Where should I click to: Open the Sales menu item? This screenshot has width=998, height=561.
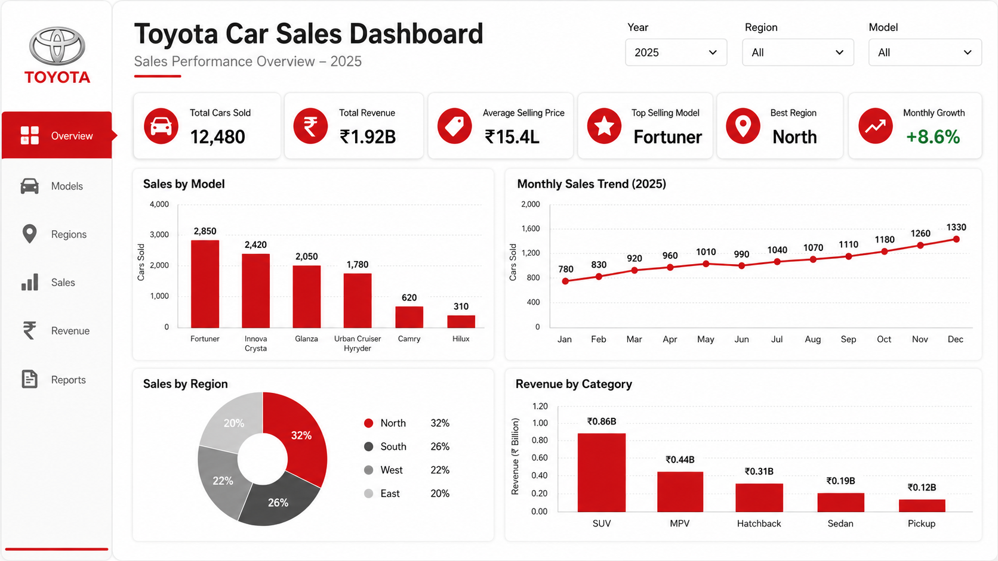pyautogui.click(x=57, y=282)
